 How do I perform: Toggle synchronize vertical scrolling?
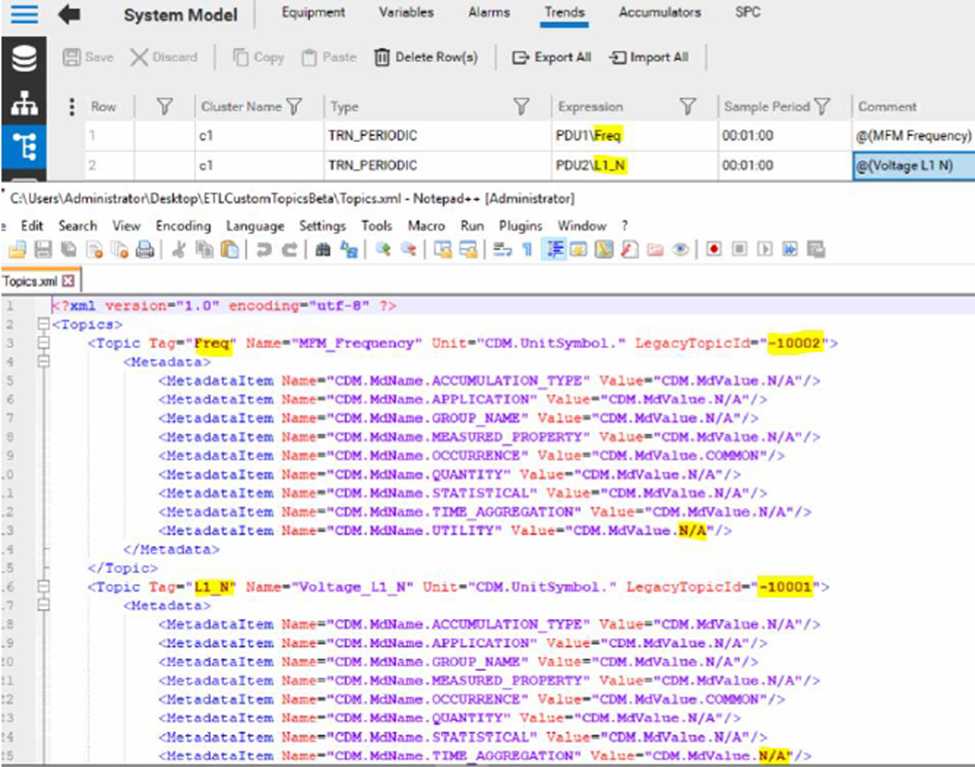click(443, 250)
